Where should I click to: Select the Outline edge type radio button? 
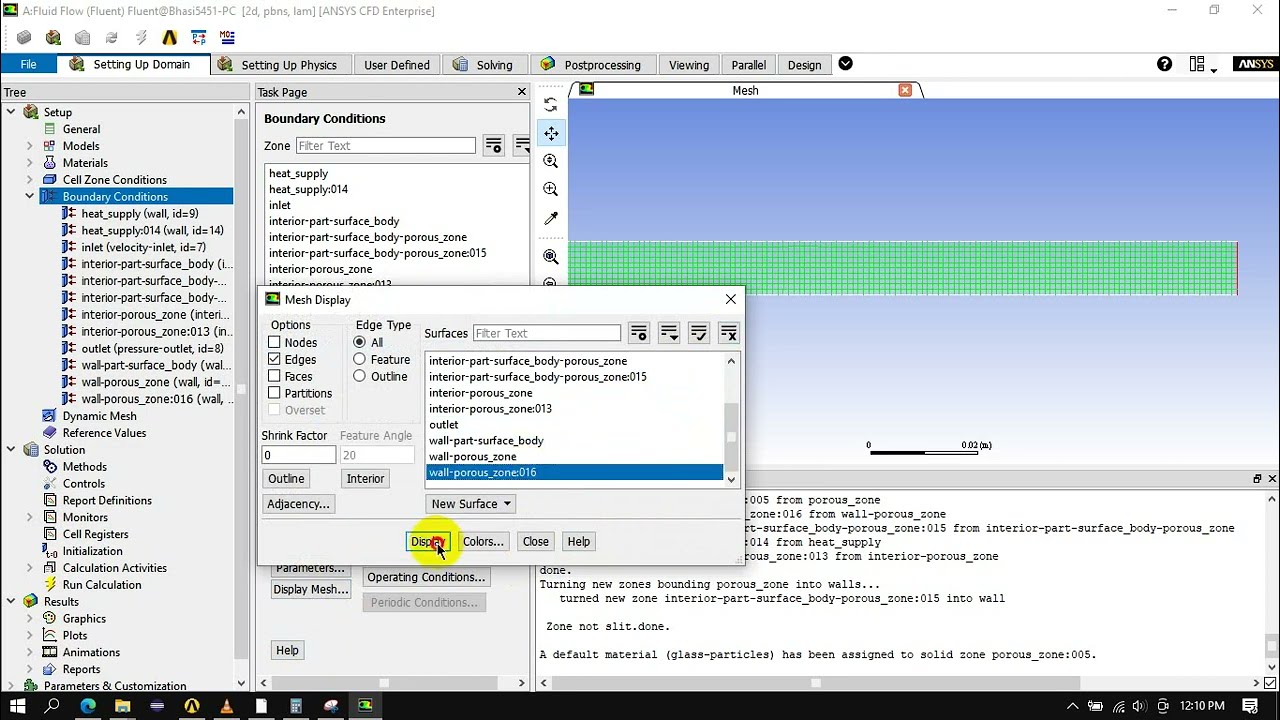(x=359, y=376)
